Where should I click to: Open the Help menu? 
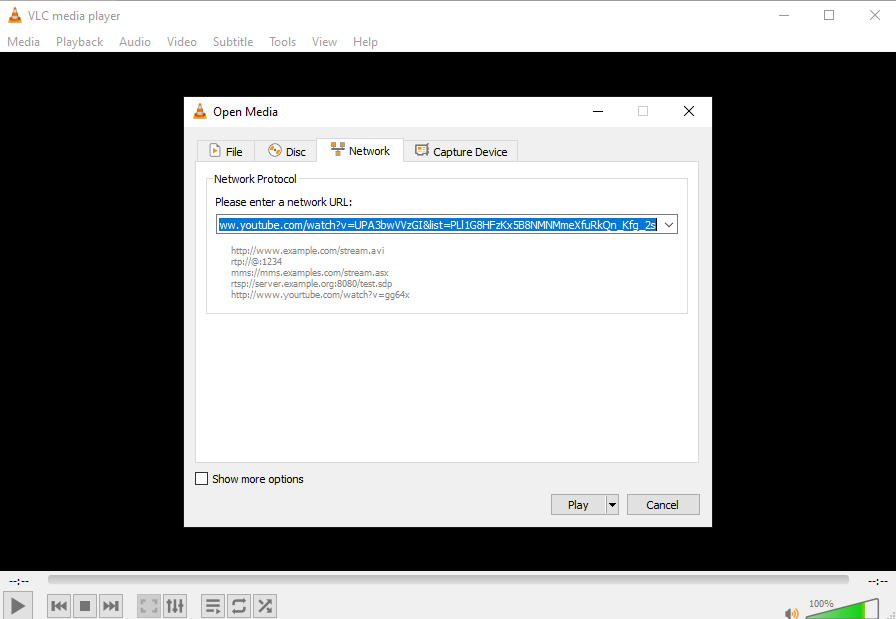tap(365, 42)
